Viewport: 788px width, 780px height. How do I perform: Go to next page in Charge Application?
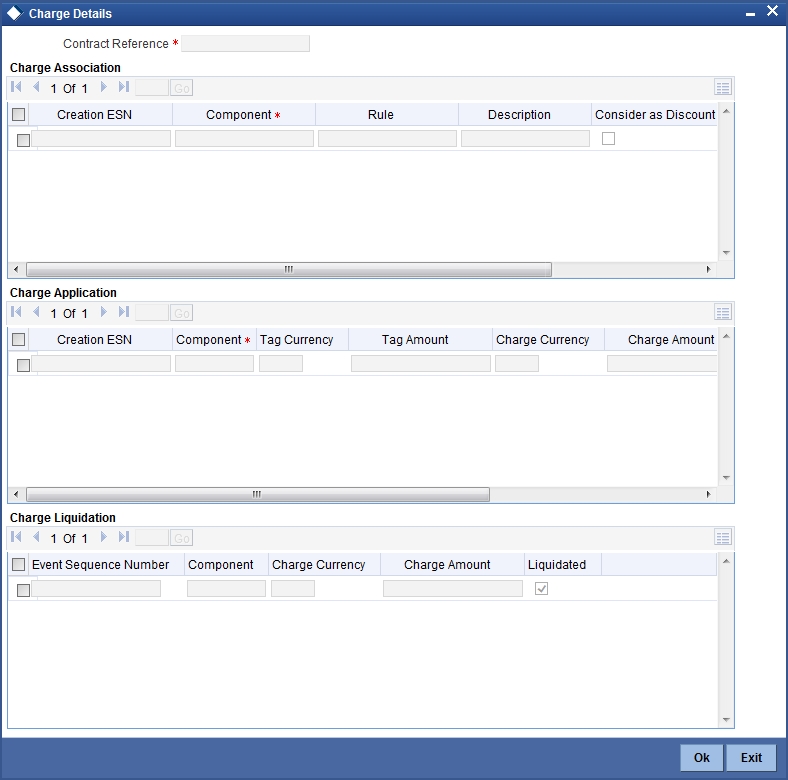click(104, 312)
